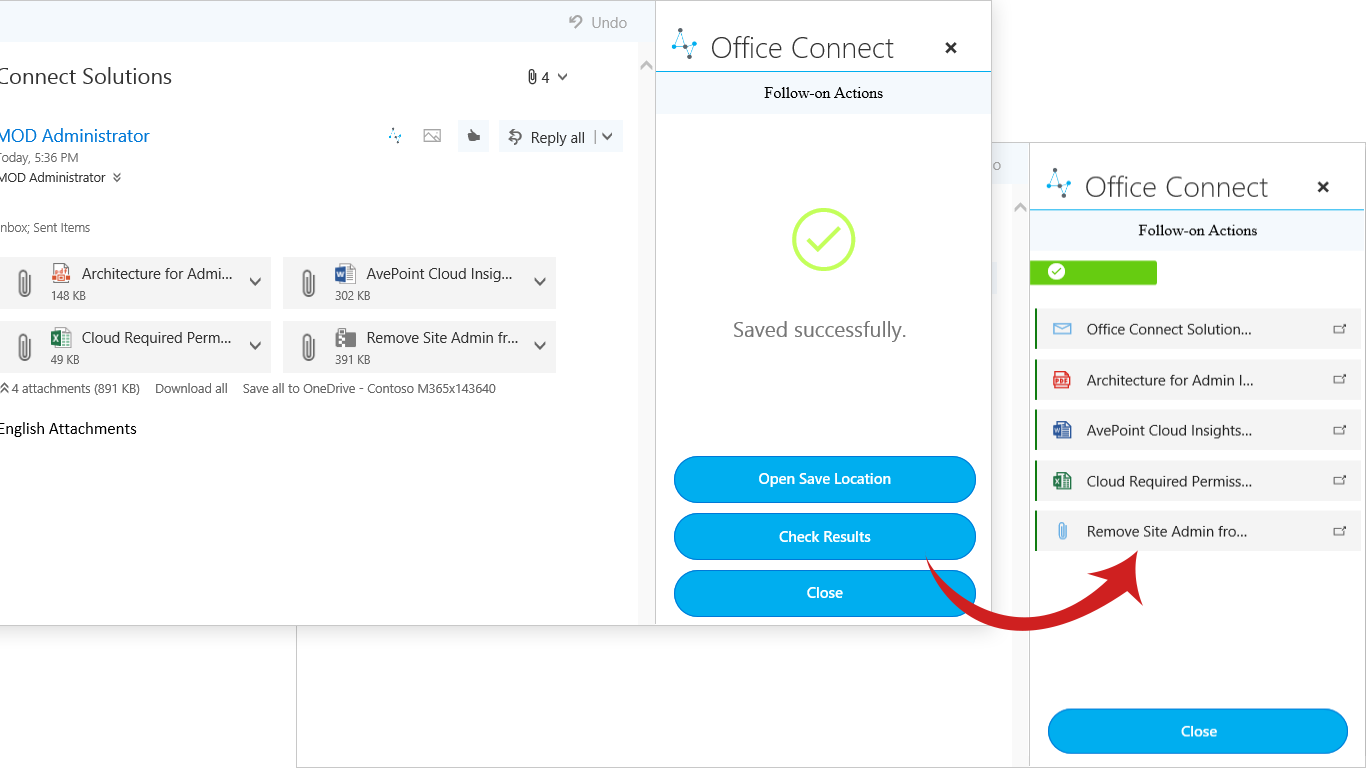The height and width of the screenshot is (768, 1366).
Task: Open the dropdown for Remove Site Admin fr... attachment
Action: coord(540,347)
